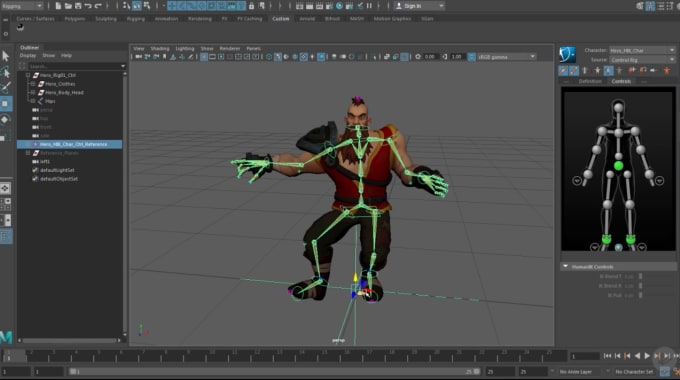Click the Play backwards button
Viewport: 680px width, 380px height.
coord(637,356)
